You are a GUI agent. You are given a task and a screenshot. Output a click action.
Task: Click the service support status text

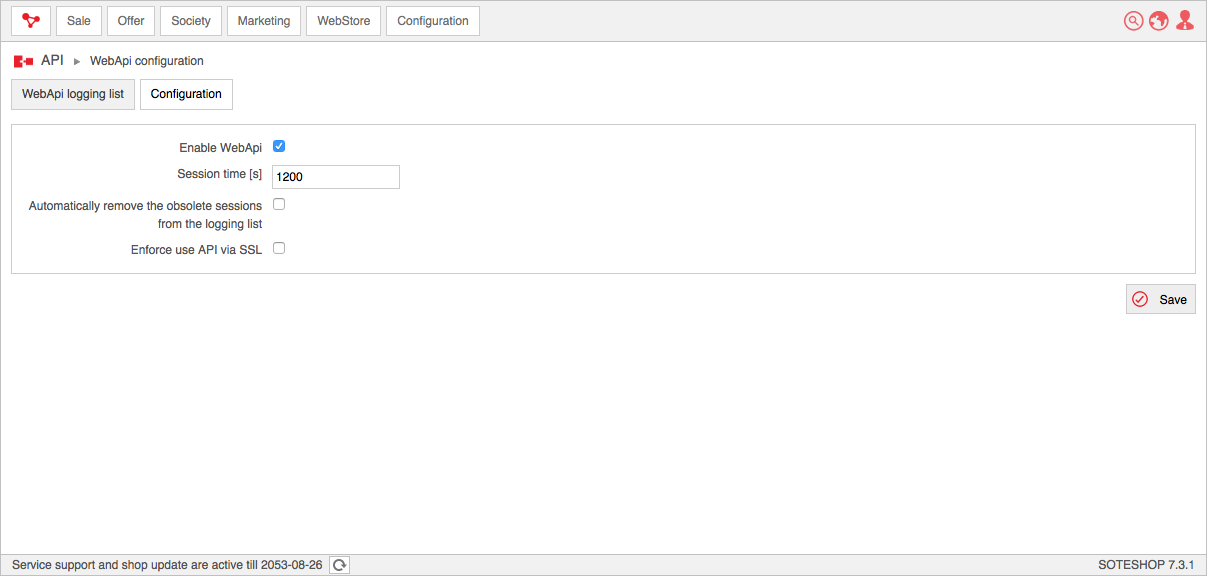click(167, 565)
